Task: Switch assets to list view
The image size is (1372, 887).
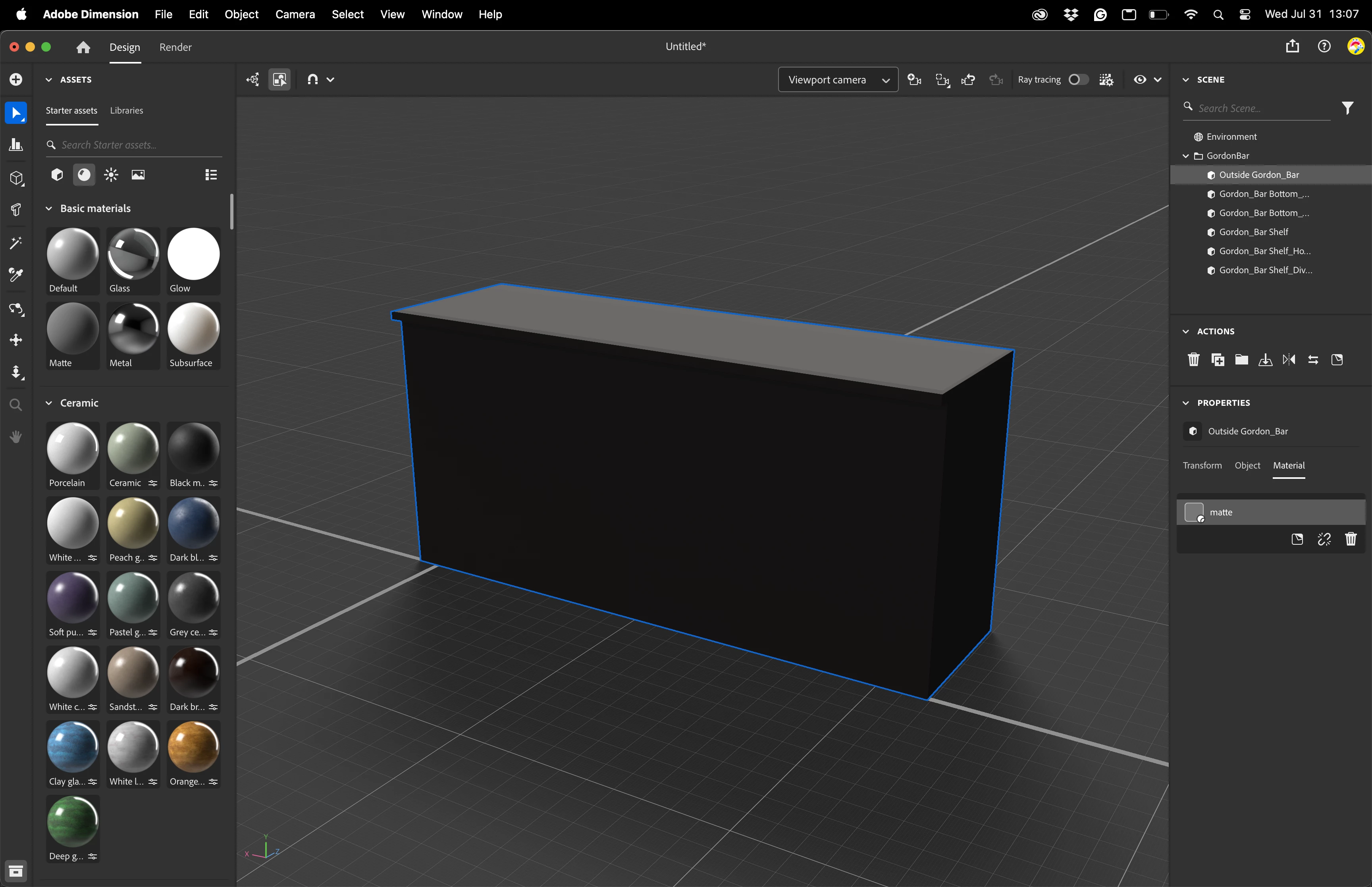Action: click(x=211, y=175)
